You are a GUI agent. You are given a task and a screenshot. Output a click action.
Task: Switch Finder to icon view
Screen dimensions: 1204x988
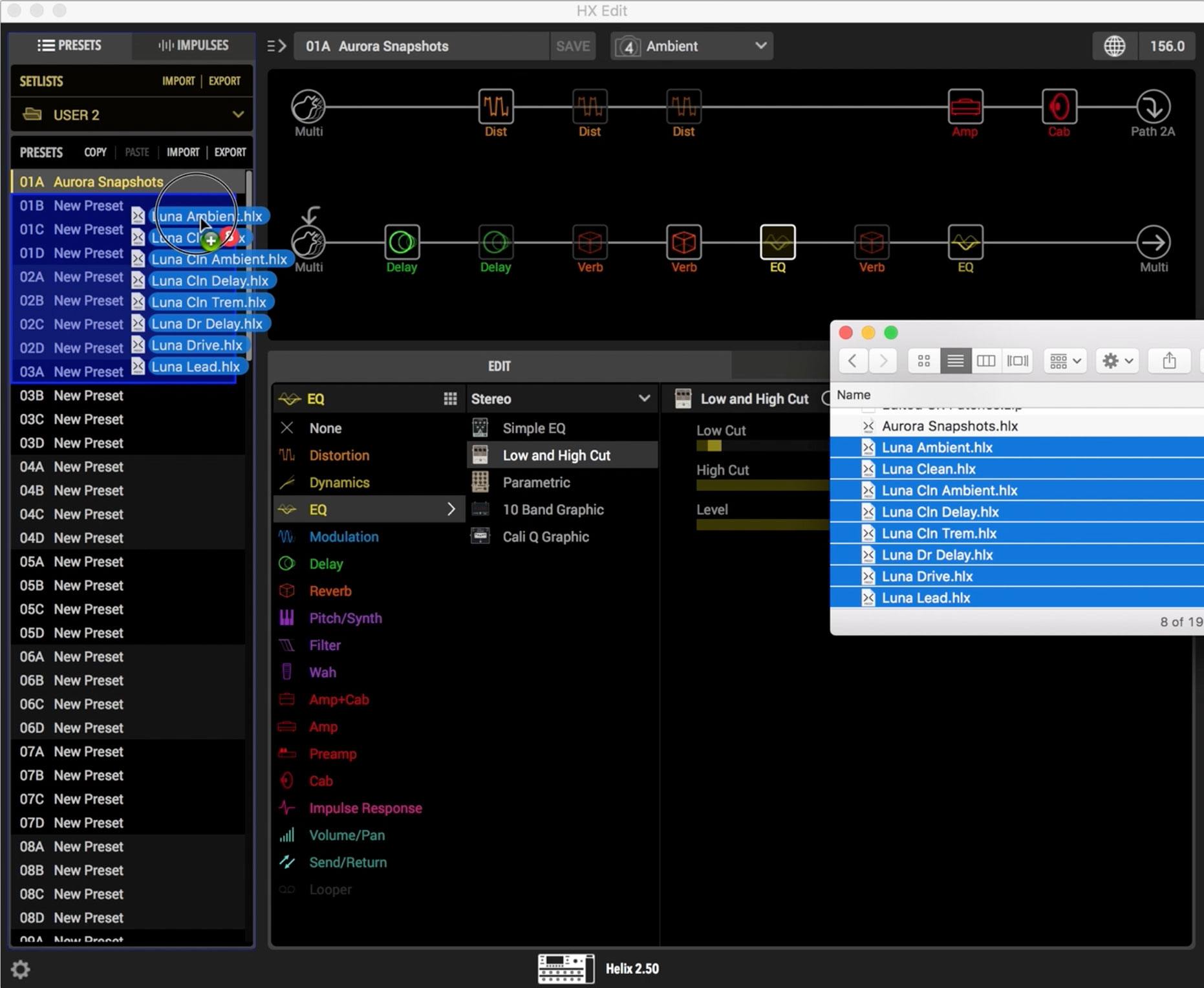(924, 361)
